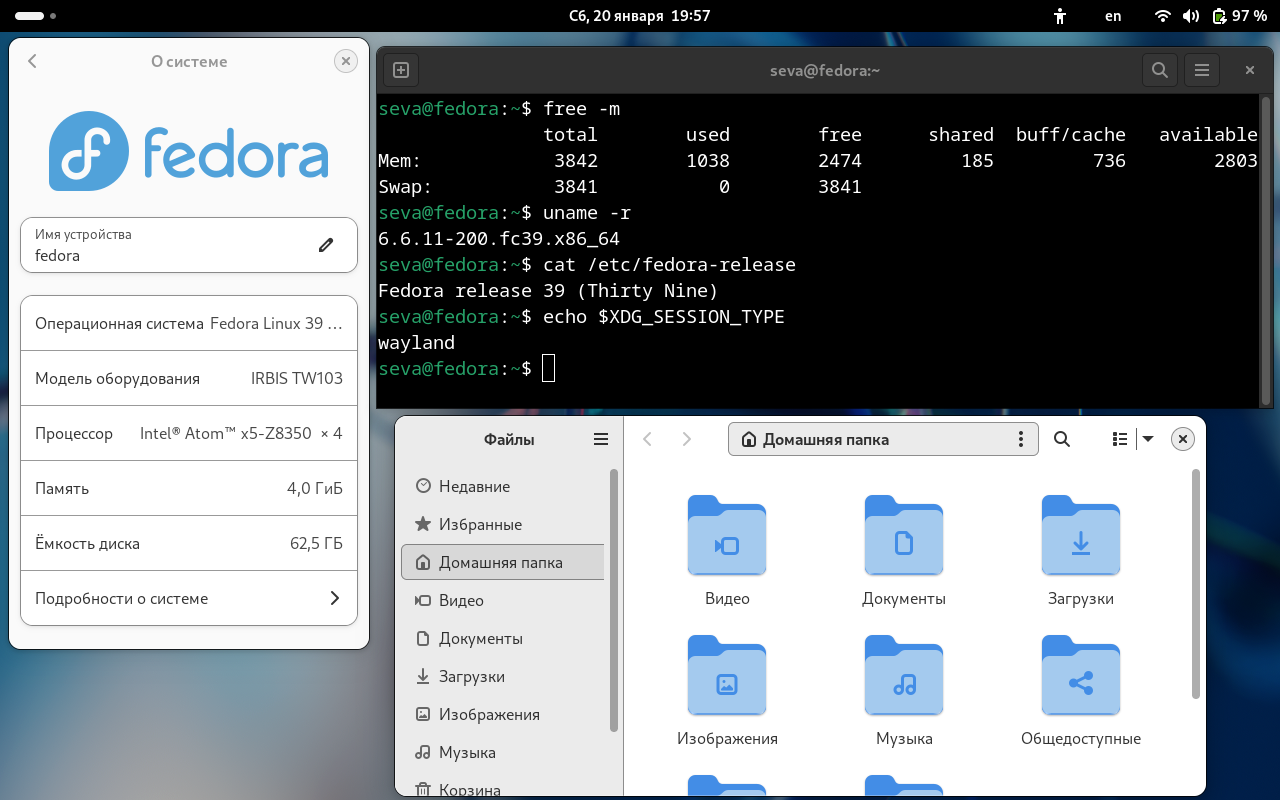Click Память 4,0 ГиБ row
1280x800 pixels.
pos(189,488)
